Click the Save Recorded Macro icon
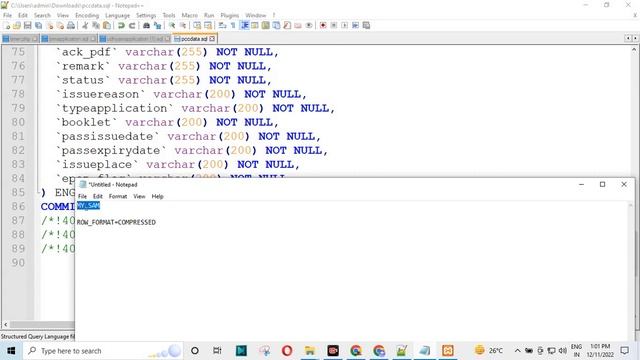640x360 pixels. (366, 25)
